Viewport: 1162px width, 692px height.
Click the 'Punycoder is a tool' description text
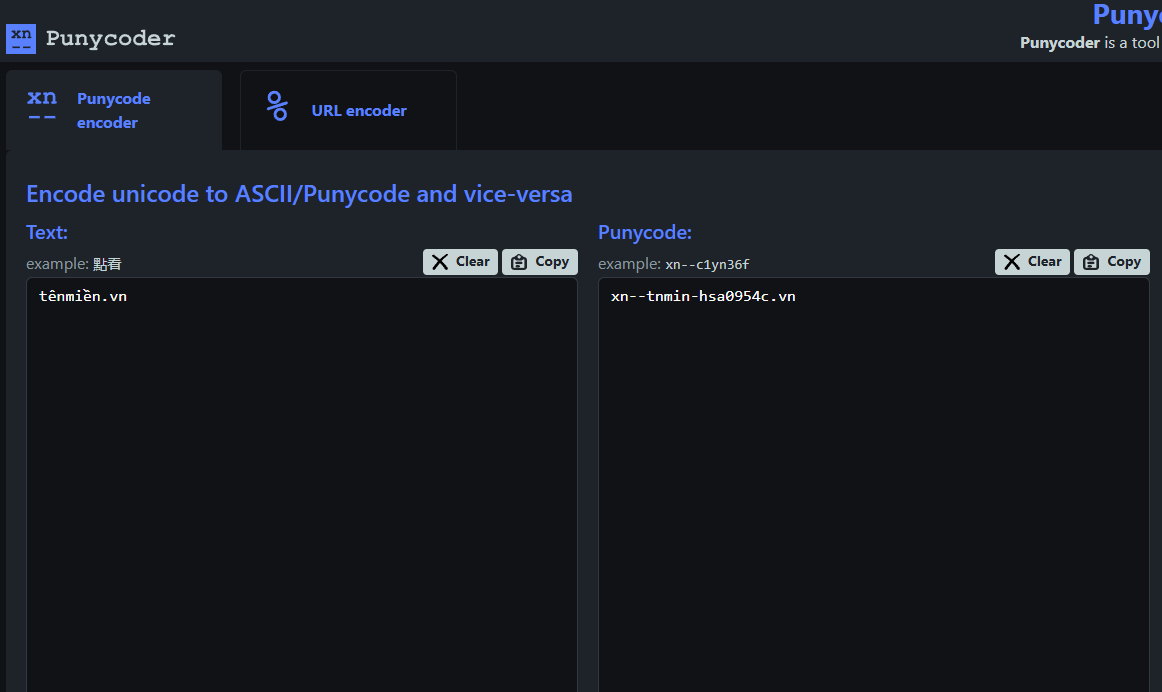click(1090, 43)
